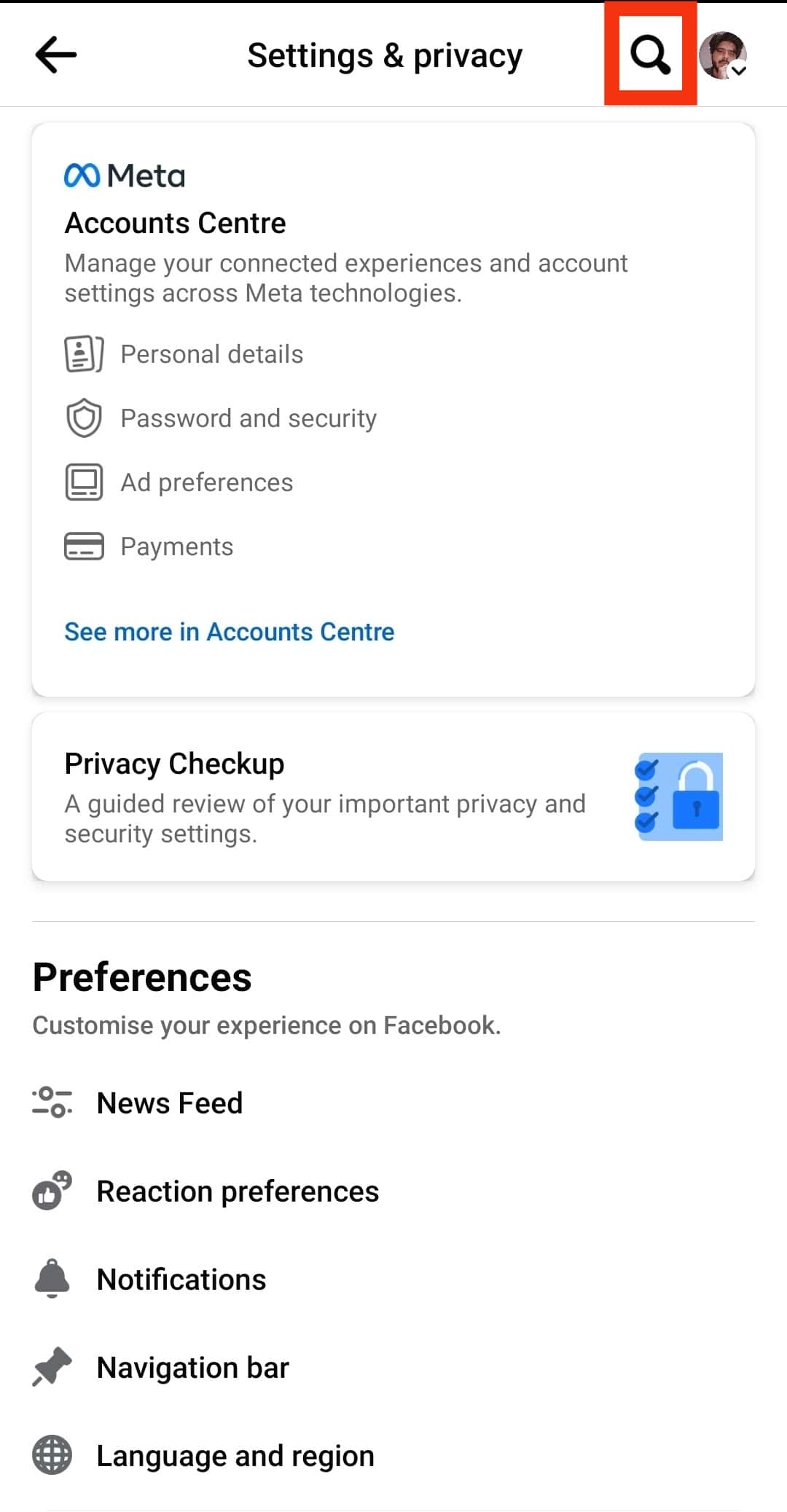787x1512 pixels.
Task: Click the Ad preferences monitor icon
Action: [84, 482]
